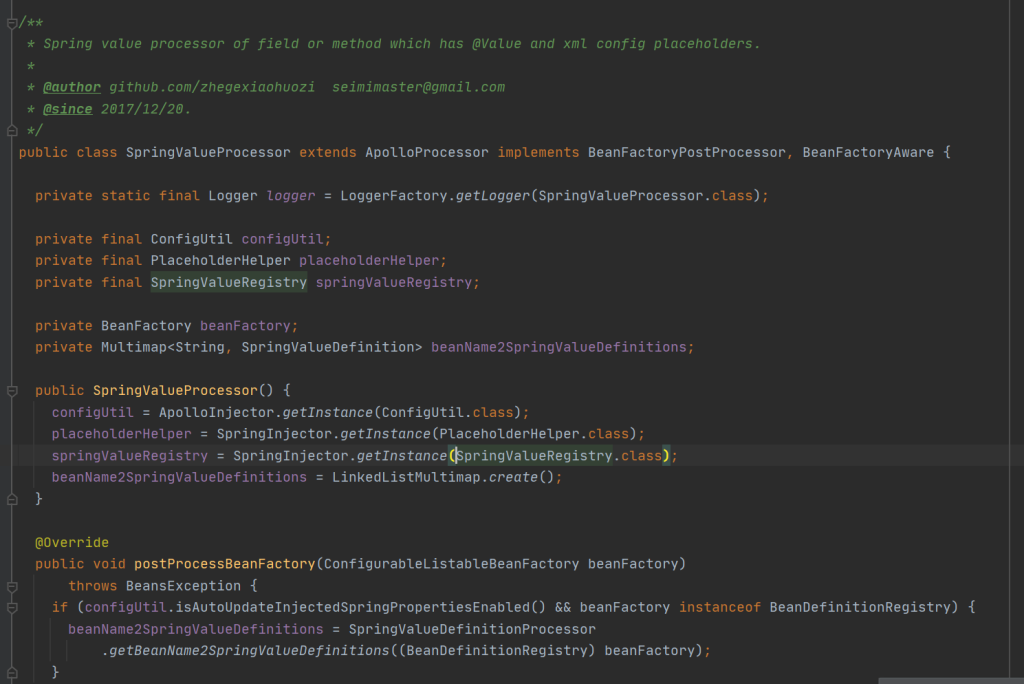Screen dimensions: 1024x684
Task: Click BeansException in the throws clause
Action: tap(184, 586)
